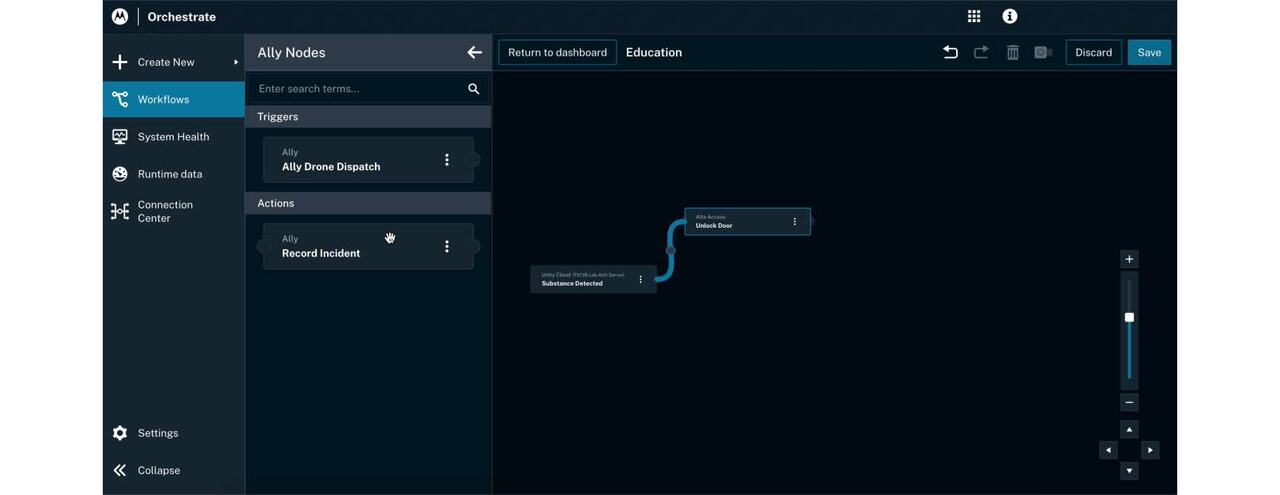Click the Connection Center icon
Screen dimensions: 1280x495
pos(120,211)
